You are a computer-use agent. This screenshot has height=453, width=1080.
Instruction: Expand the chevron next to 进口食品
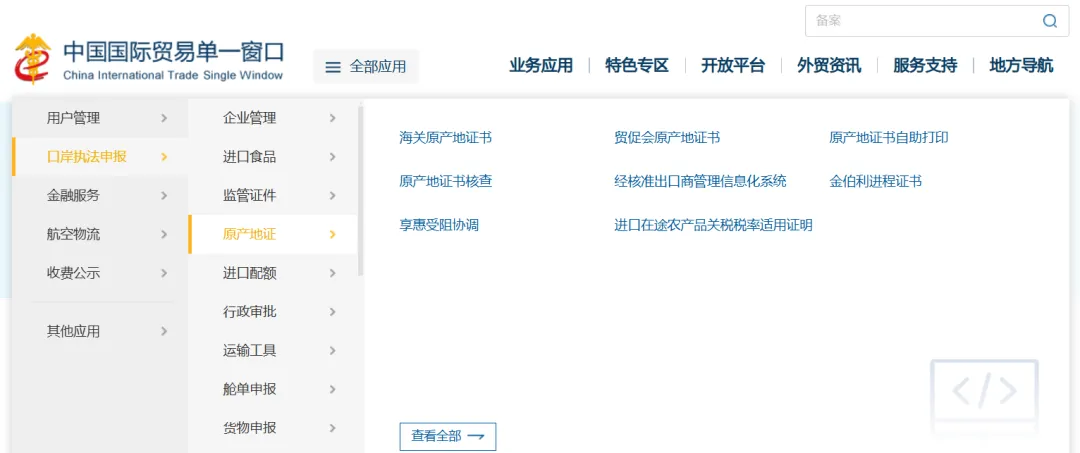(x=333, y=157)
